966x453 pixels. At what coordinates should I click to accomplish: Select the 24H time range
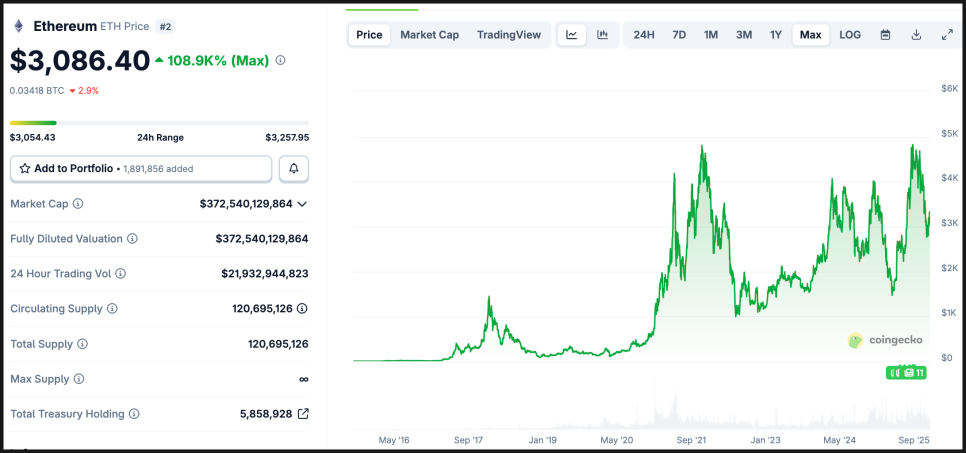click(x=644, y=35)
